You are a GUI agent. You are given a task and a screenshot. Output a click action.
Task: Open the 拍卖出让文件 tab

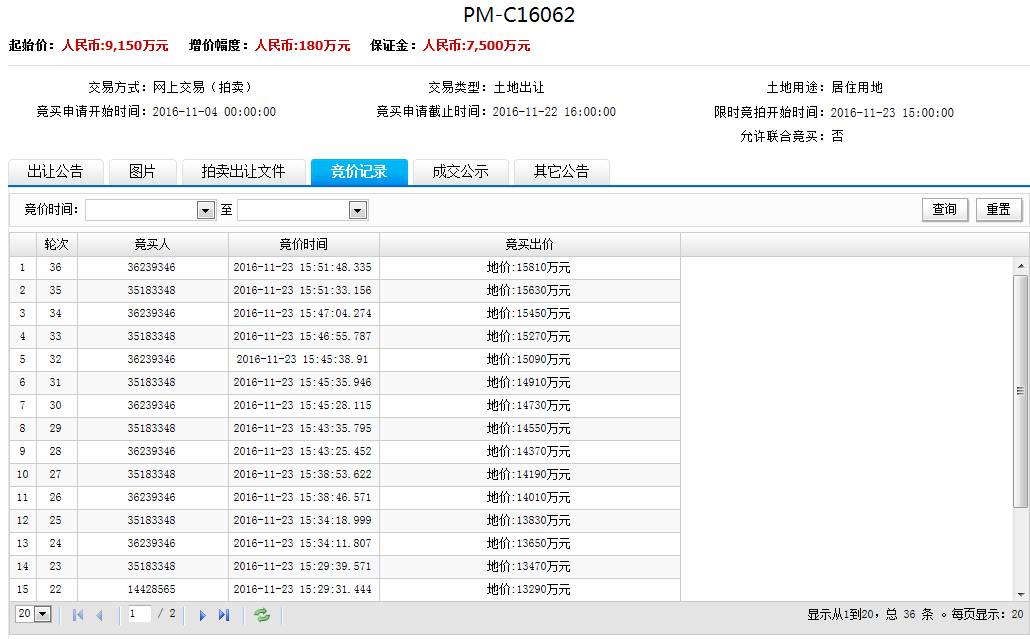(244, 172)
